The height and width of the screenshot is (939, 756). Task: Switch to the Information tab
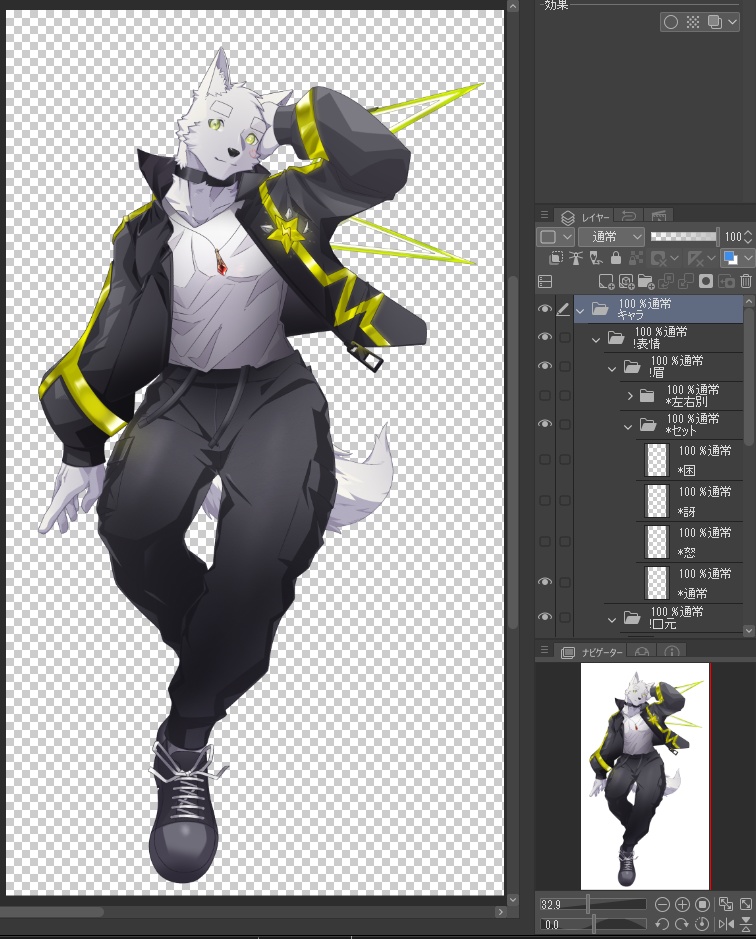(672, 652)
